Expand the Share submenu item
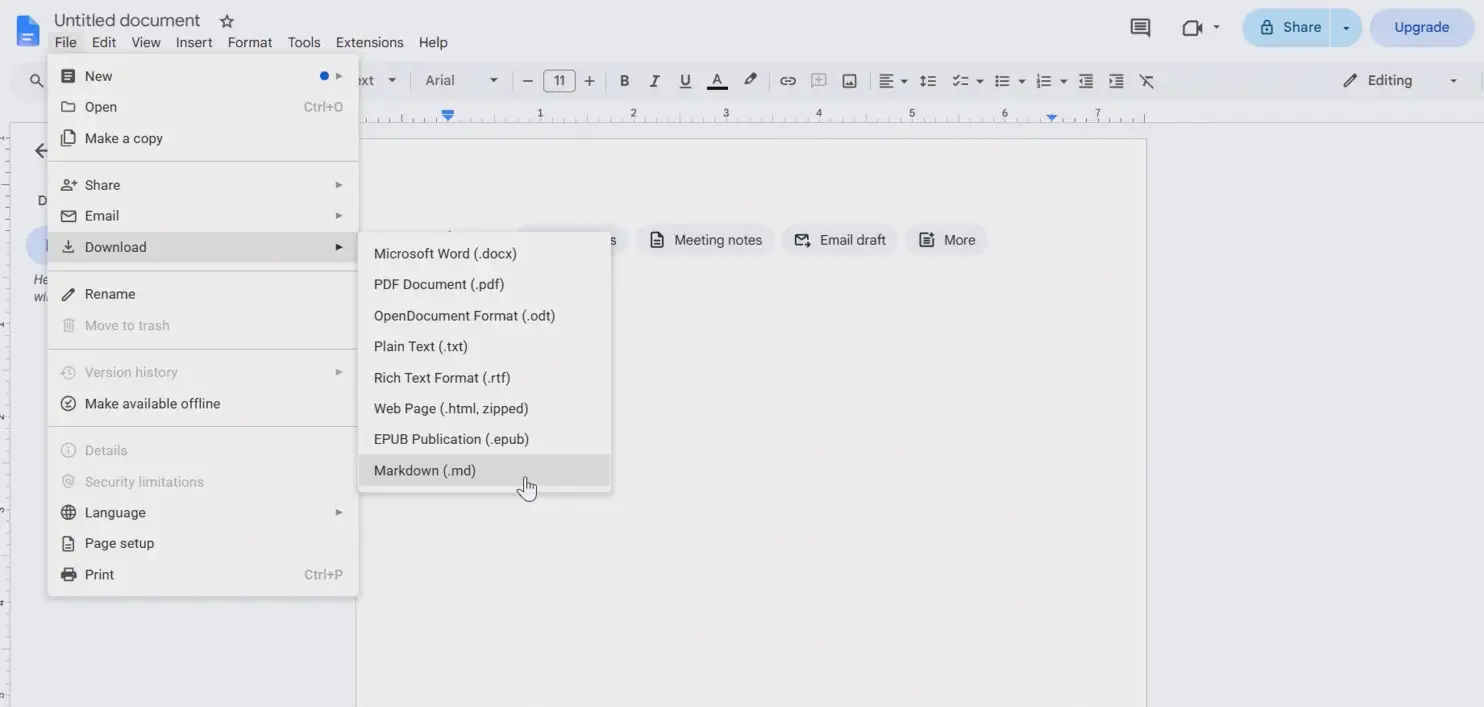Viewport: 1484px width, 707px height. [203, 185]
